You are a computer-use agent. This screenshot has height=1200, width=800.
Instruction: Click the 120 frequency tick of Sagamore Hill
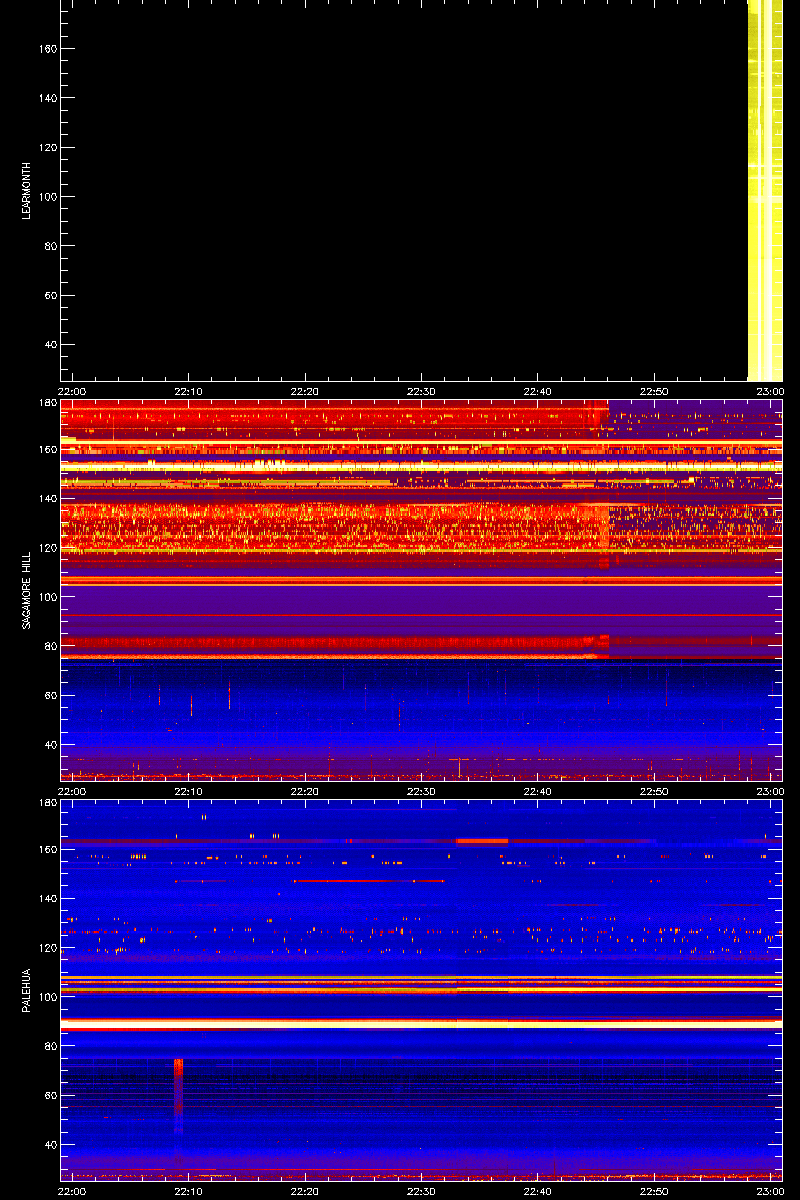pyautogui.click(x=48, y=547)
